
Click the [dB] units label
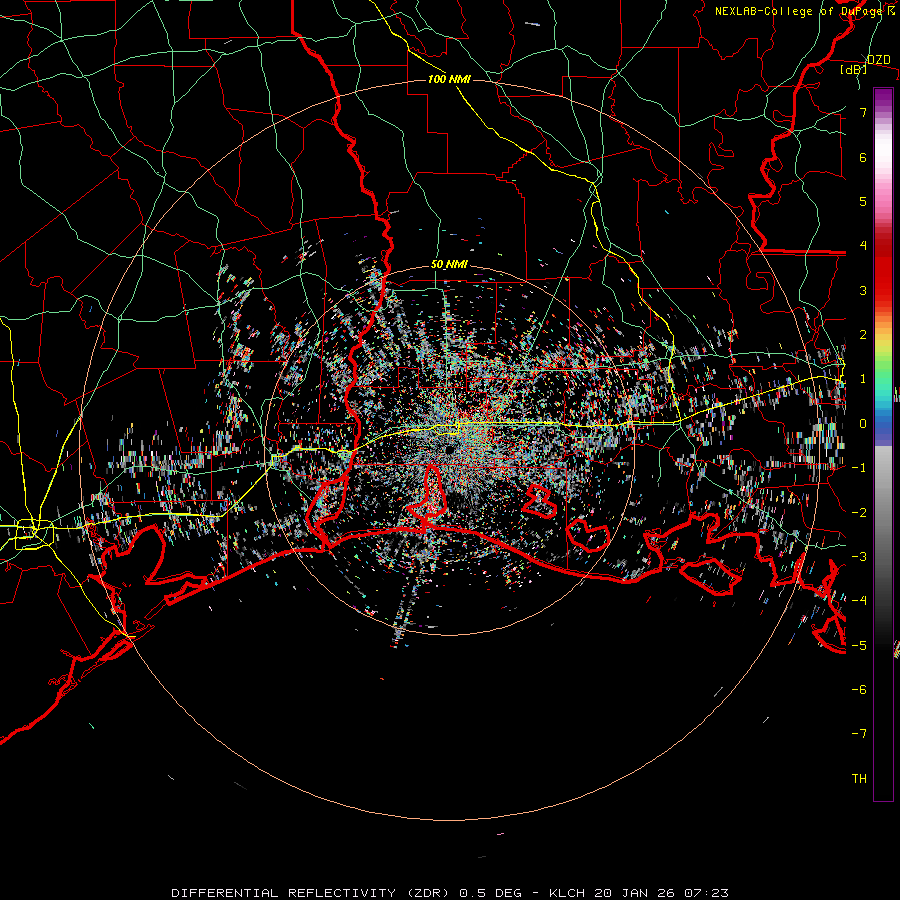[x=853, y=70]
